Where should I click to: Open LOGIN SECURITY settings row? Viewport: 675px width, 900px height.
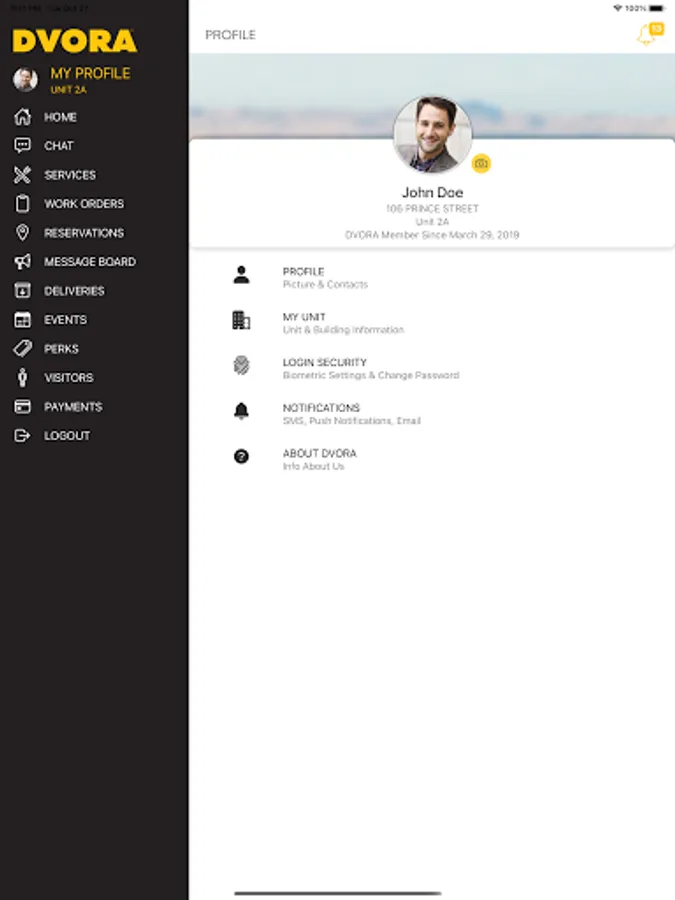pos(432,368)
